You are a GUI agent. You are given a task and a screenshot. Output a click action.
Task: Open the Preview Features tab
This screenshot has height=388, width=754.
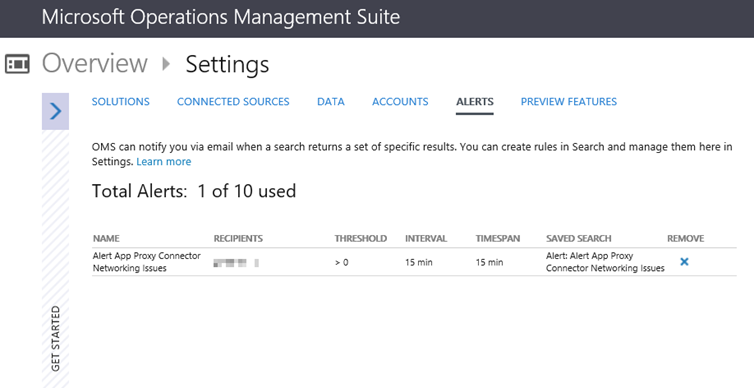click(x=569, y=101)
